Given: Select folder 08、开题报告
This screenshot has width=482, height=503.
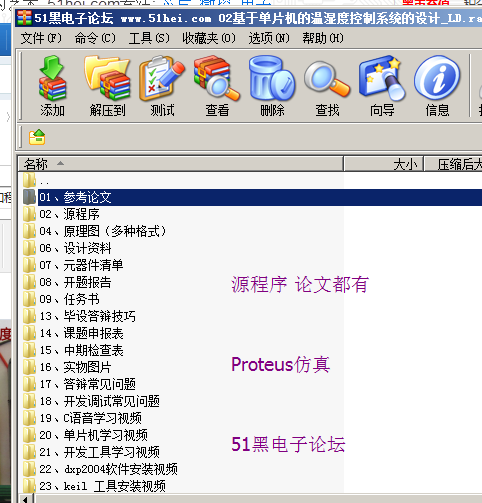Looking at the screenshot, I should [x=67, y=282].
